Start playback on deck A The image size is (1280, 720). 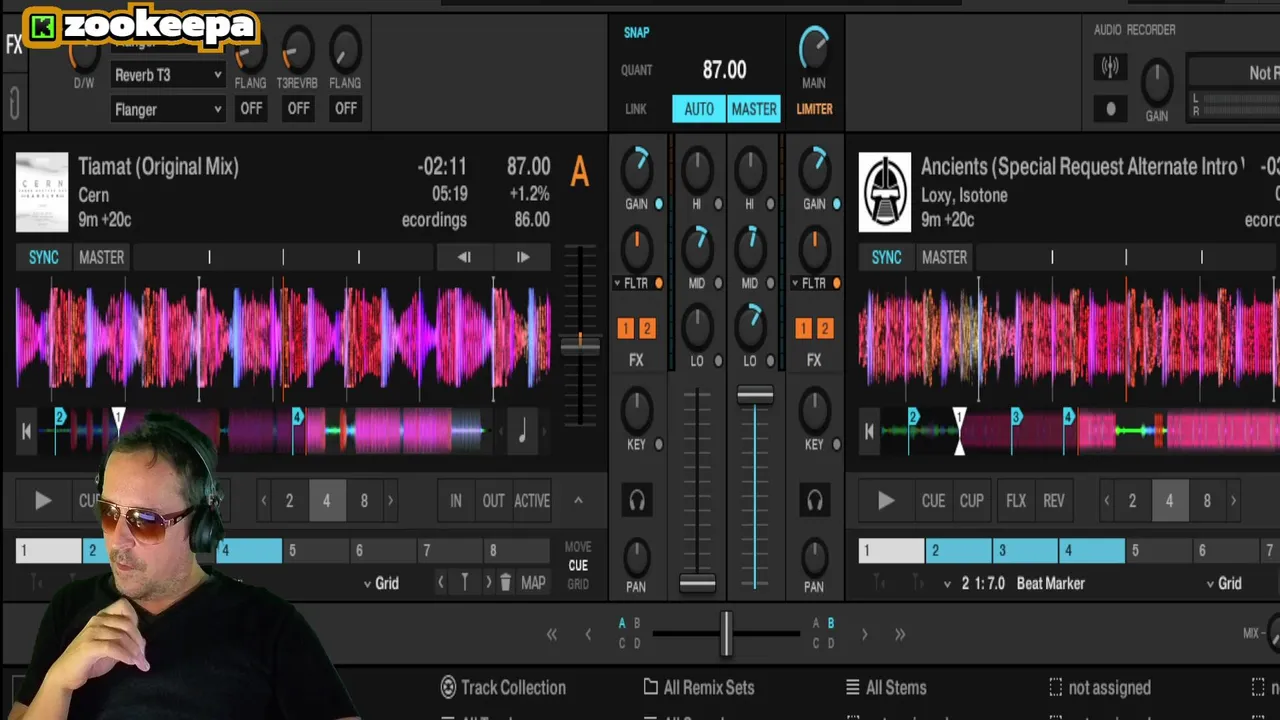point(42,501)
